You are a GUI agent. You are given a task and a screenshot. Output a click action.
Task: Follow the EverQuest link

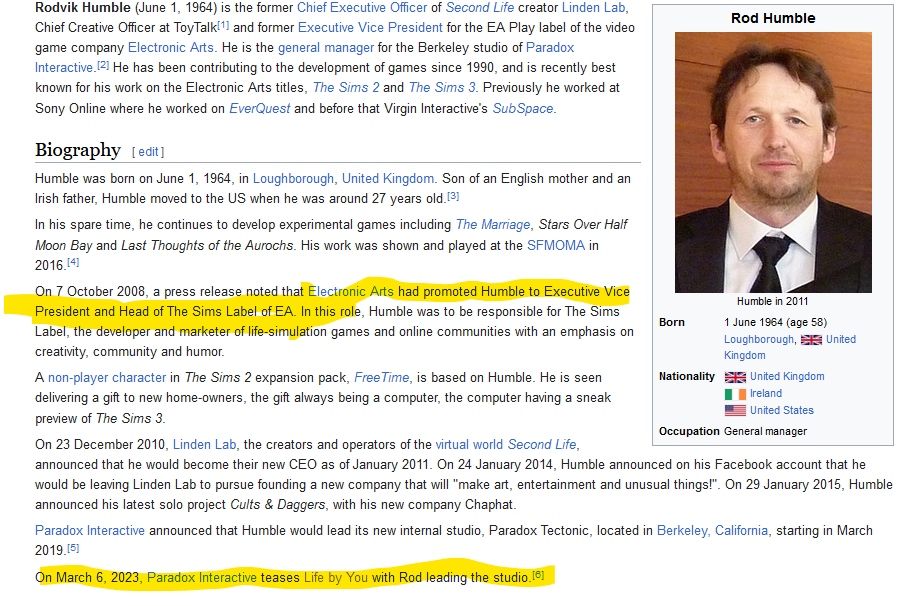coord(260,108)
